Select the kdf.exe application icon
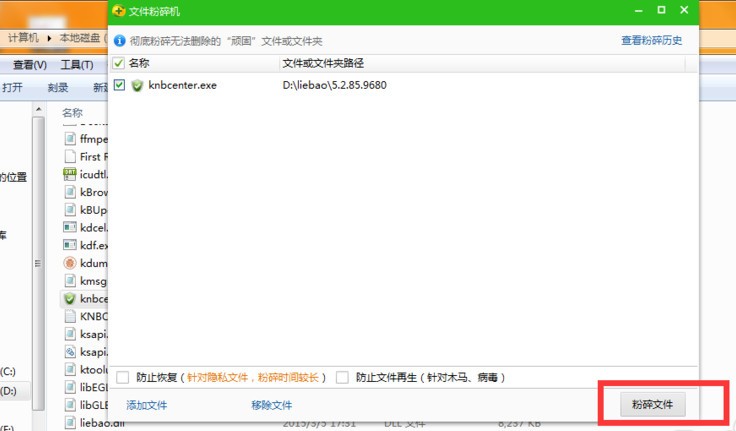The width and height of the screenshot is (736, 431). [x=70, y=245]
